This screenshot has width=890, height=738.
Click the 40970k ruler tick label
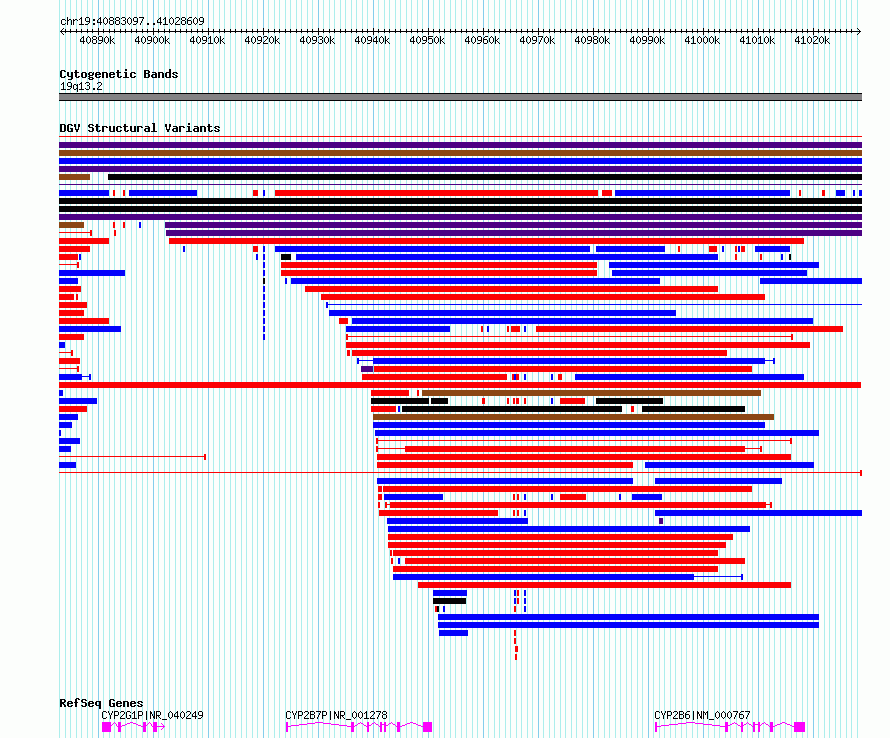[538, 40]
